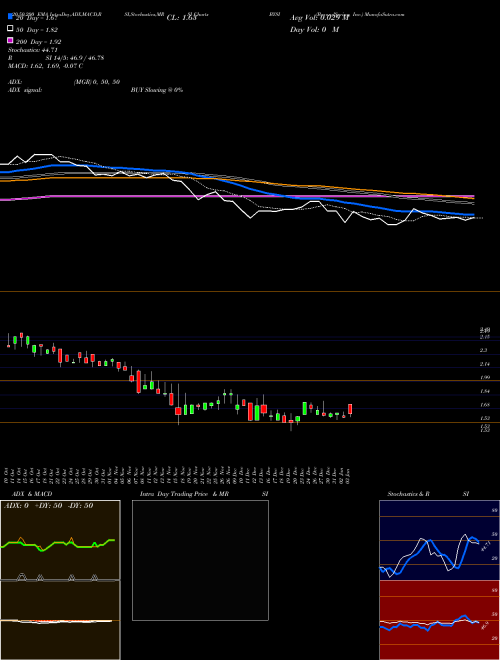Click the 1.68 price axis label
Screen dimensions: 500x660
[484, 405]
